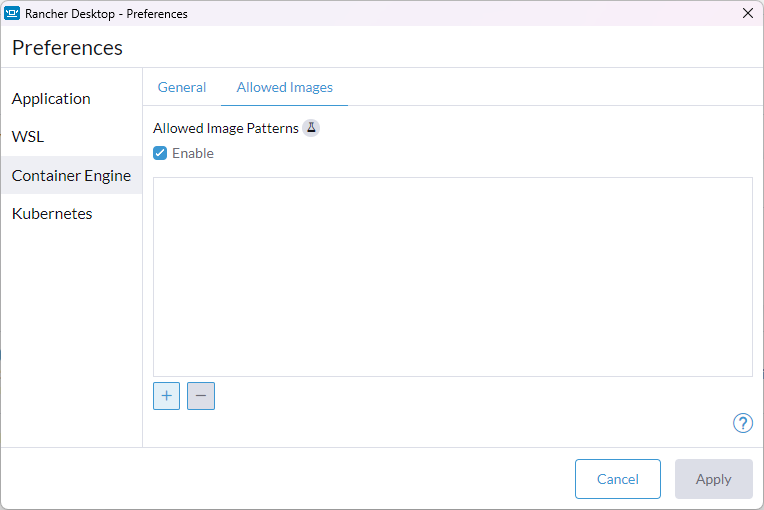Go to the WSL settings section
Screen dimensions: 764x510
pos(28,137)
